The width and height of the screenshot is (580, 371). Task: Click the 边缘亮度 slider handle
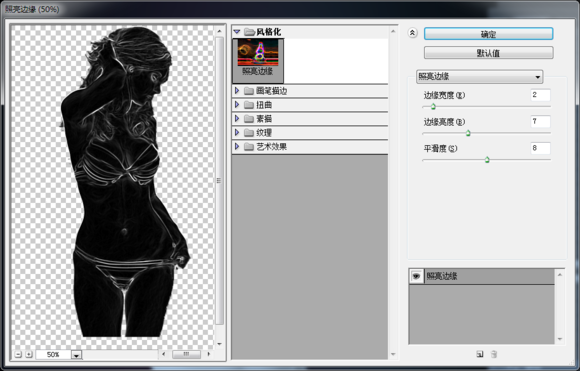pos(468,133)
